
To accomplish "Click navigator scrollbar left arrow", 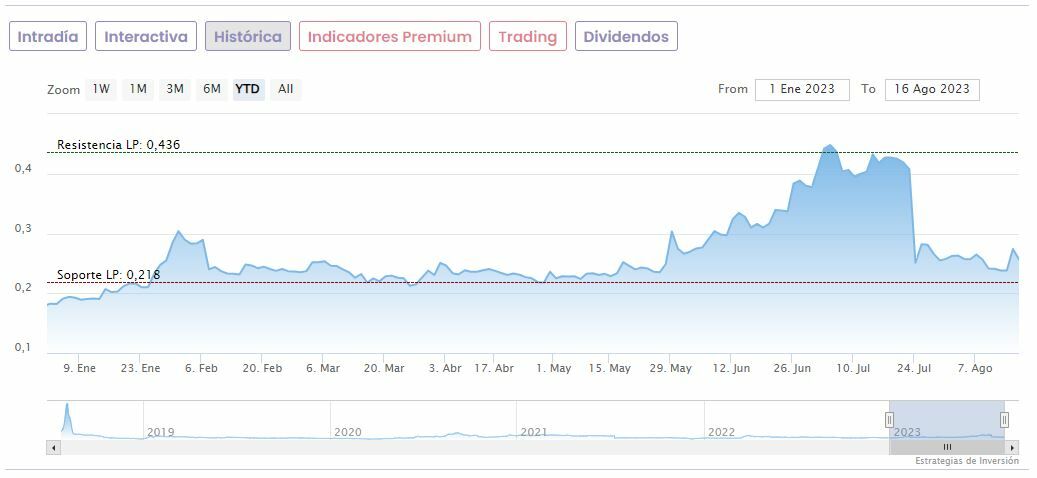I will point(52,447).
